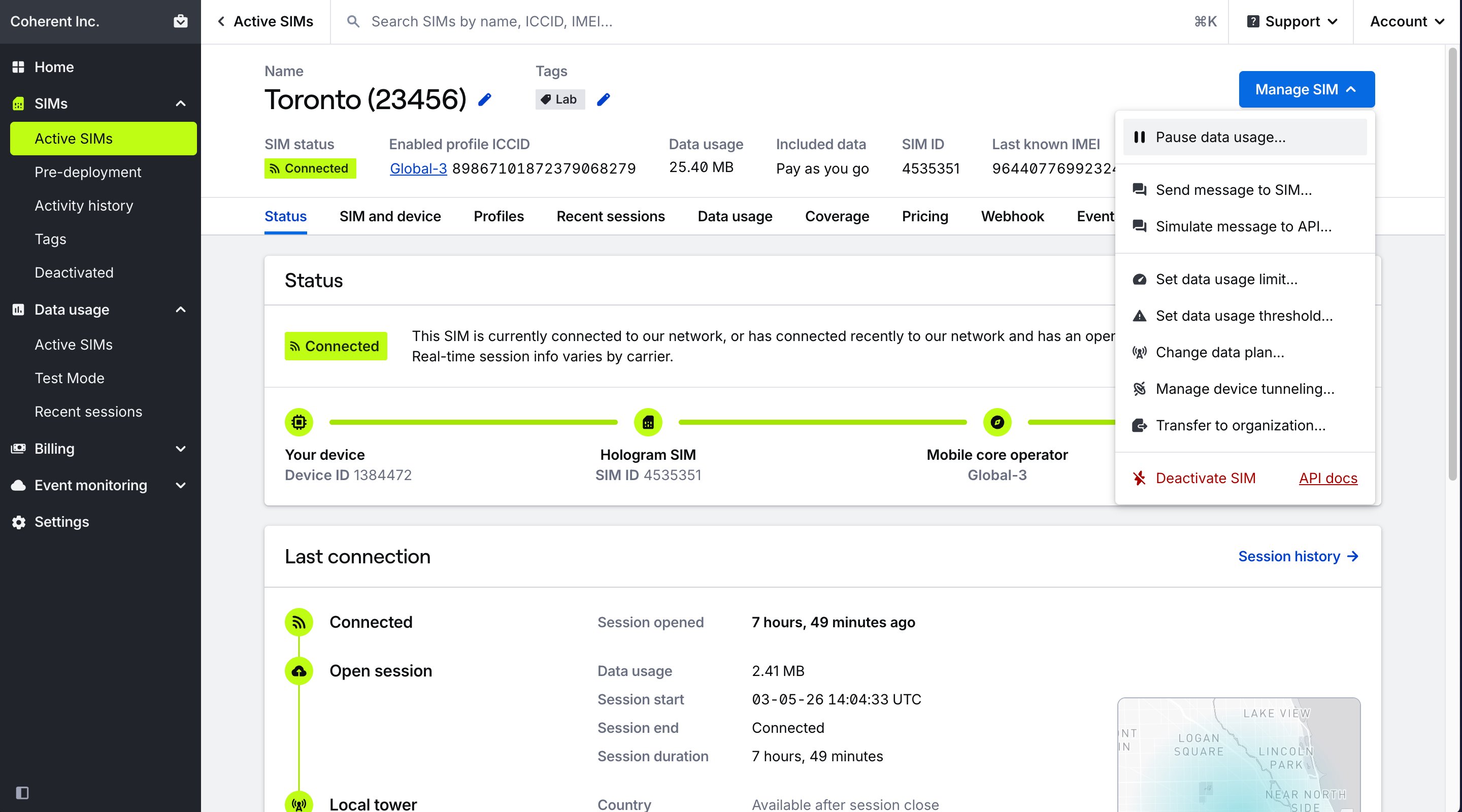The height and width of the screenshot is (812, 1462).
Task: Select Simulate message to API menu item
Action: click(1244, 226)
